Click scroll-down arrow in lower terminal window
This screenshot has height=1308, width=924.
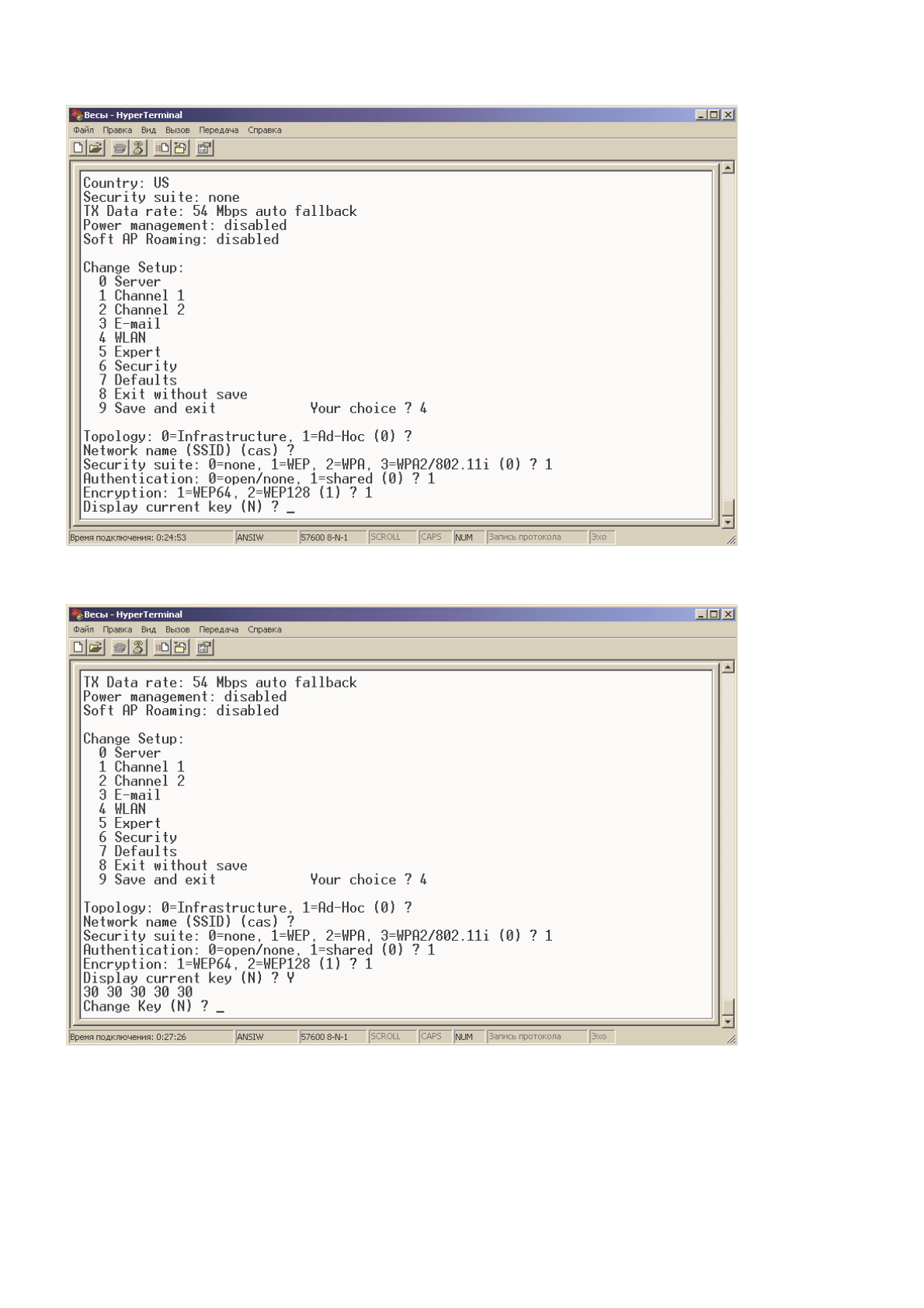[x=728, y=1022]
